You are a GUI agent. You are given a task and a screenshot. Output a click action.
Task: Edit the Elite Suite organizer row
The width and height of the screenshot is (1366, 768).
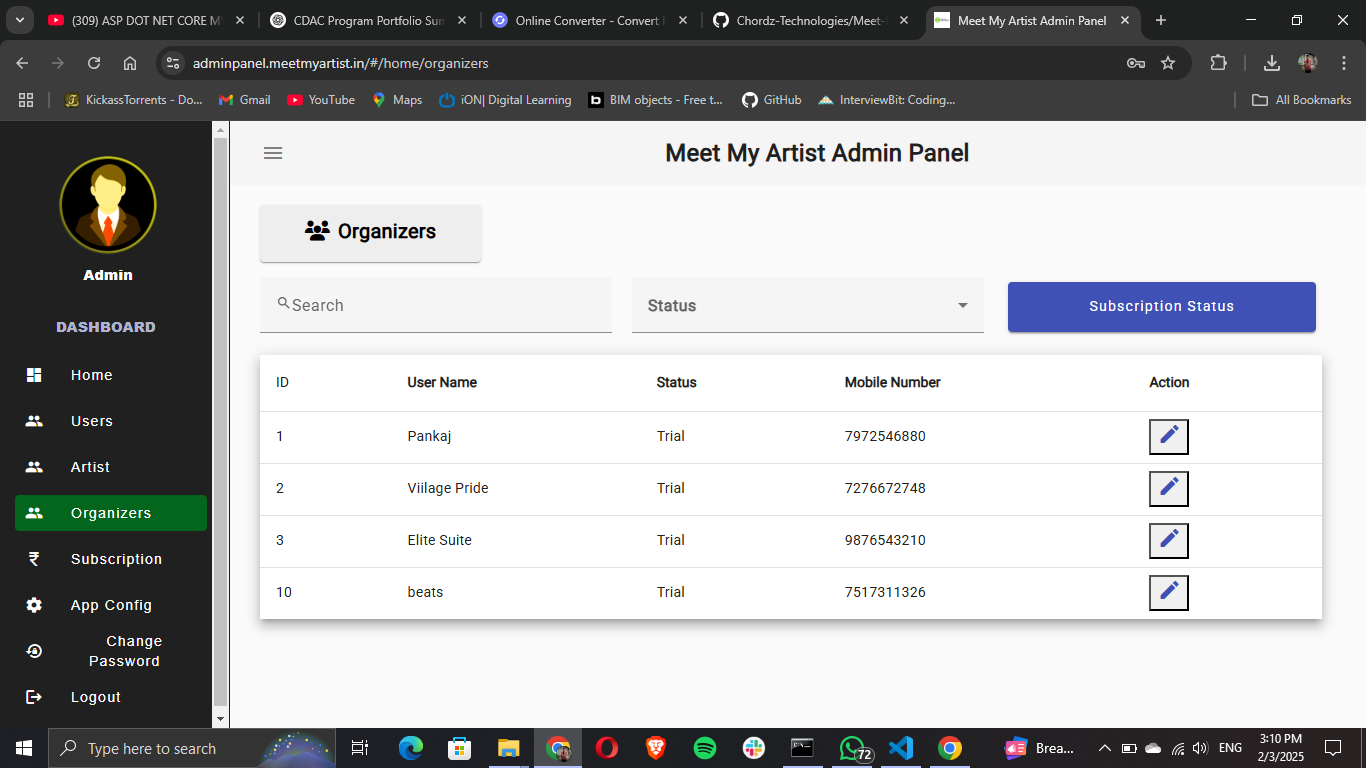[x=1168, y=541]
